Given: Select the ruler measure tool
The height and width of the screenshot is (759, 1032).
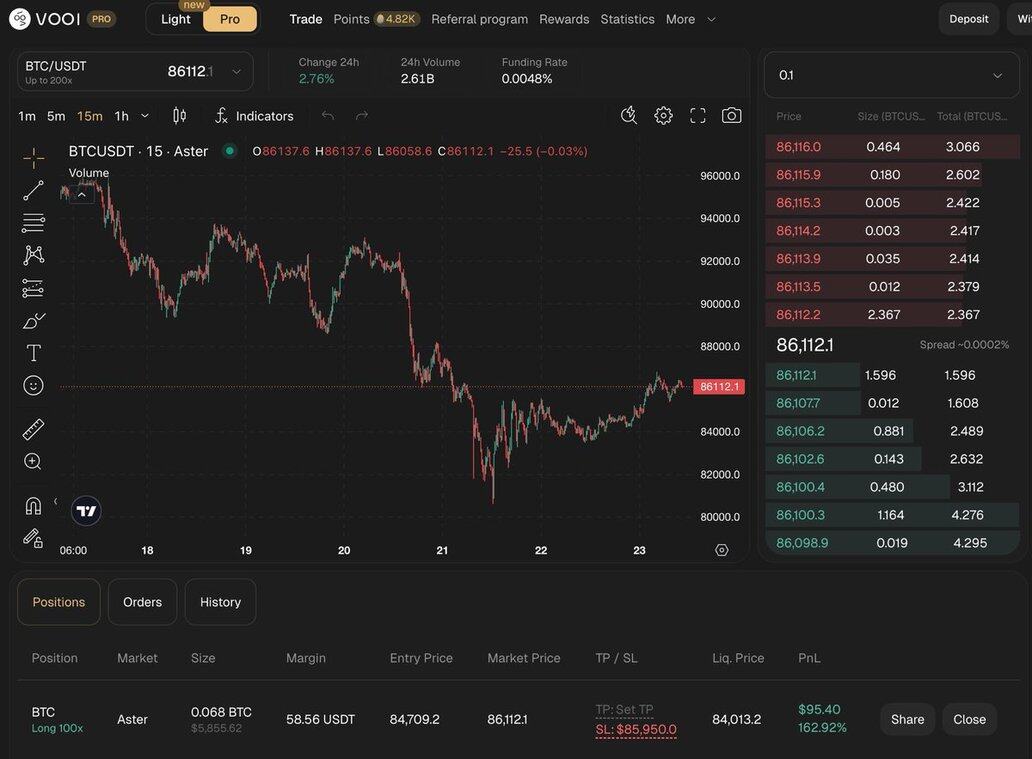Looking at the screenshot, I should tap(33, 429).
